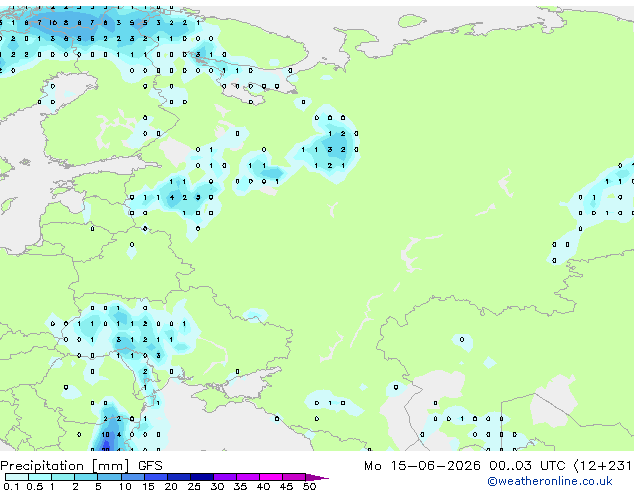The image size is (634, 490).
Task: Click the legend label '50'
Action: click(309, 486)
